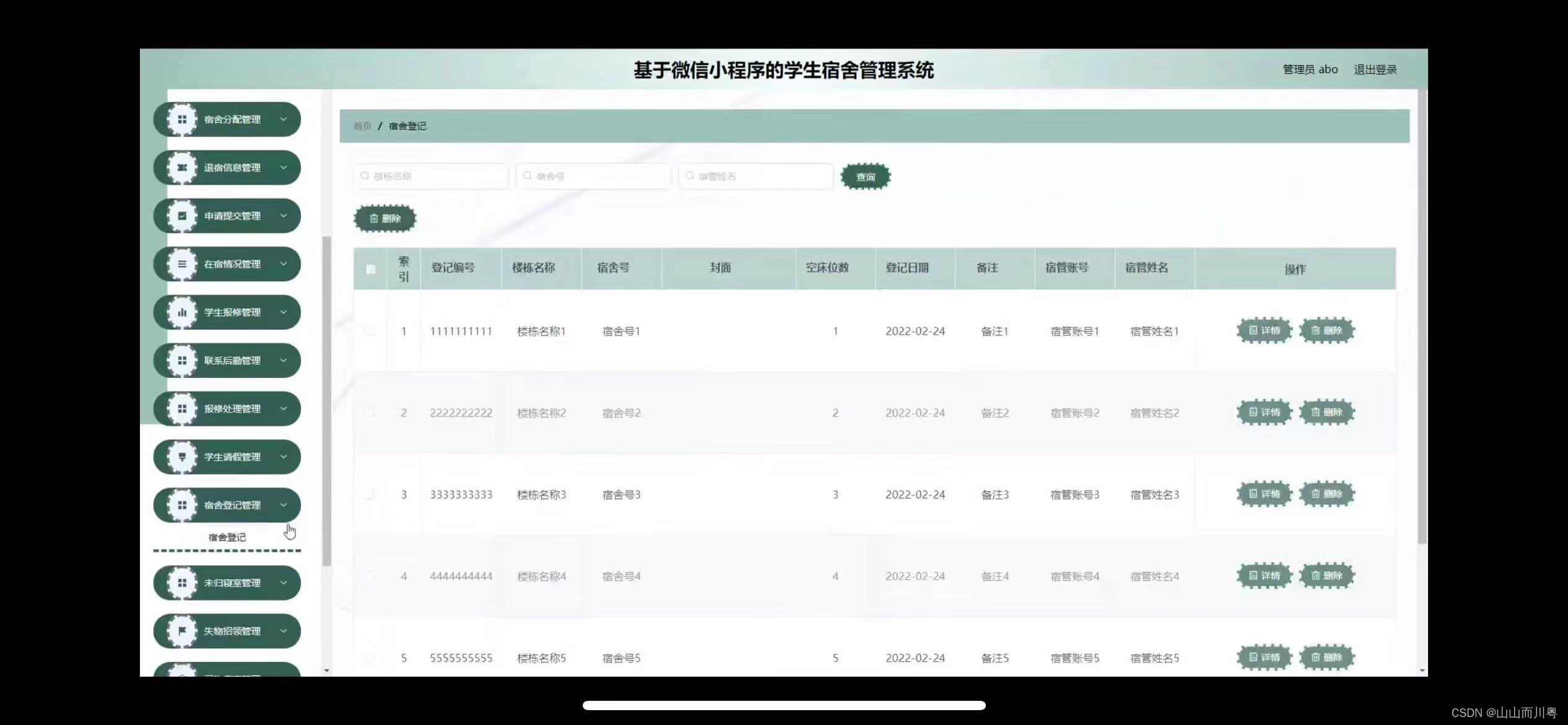The image size is (1568, 725).
Task: Check the row 4444444444 checkbox
Action: (370, 576)
